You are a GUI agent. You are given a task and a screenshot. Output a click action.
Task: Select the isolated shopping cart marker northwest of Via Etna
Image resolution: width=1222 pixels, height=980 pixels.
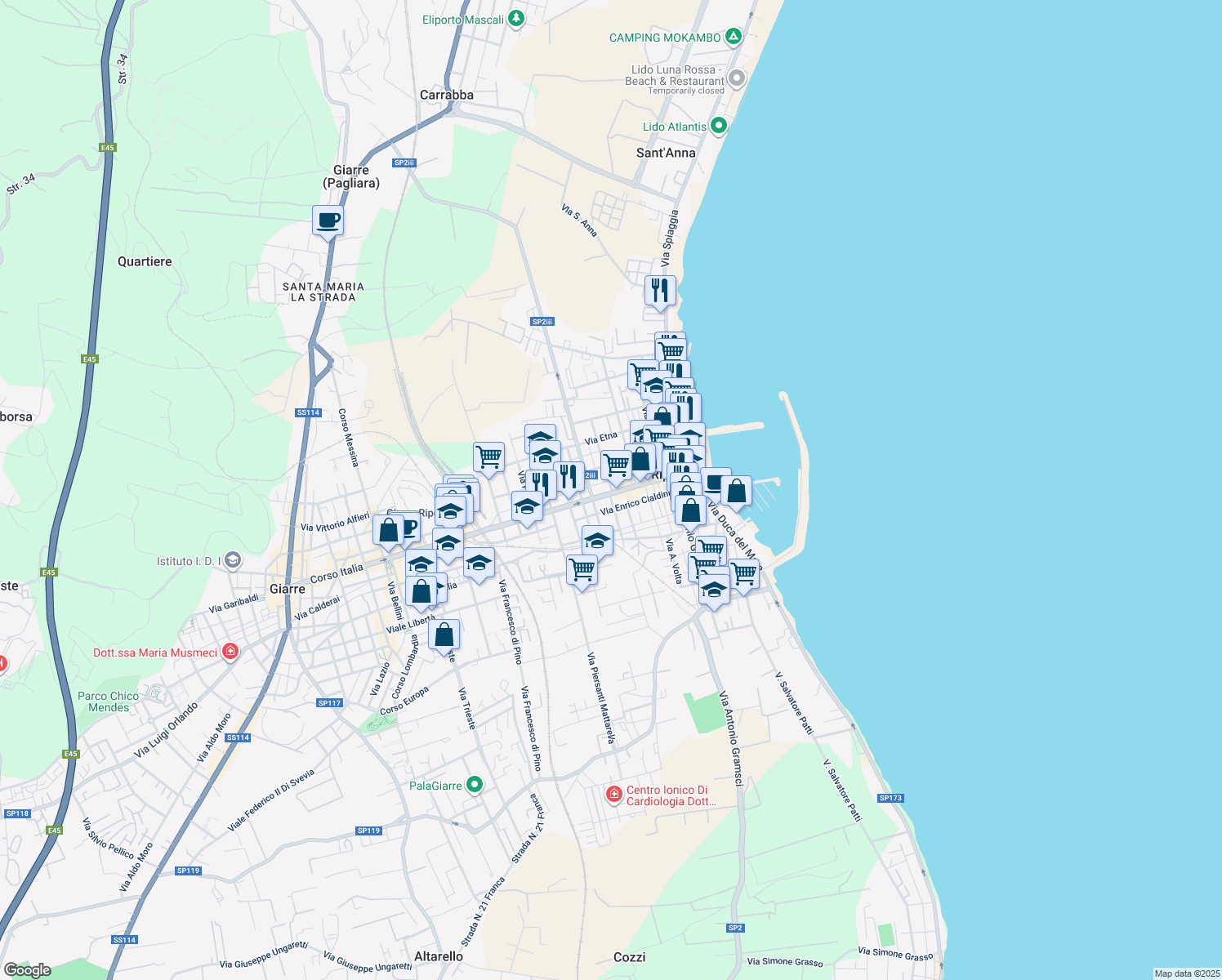click(488, 457)
